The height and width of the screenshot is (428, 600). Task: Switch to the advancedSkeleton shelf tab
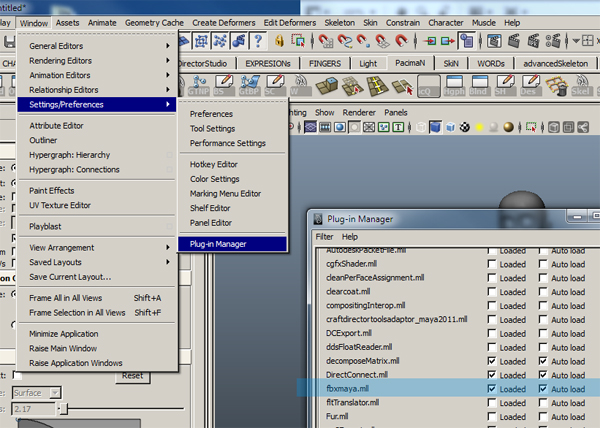[555, 63]
